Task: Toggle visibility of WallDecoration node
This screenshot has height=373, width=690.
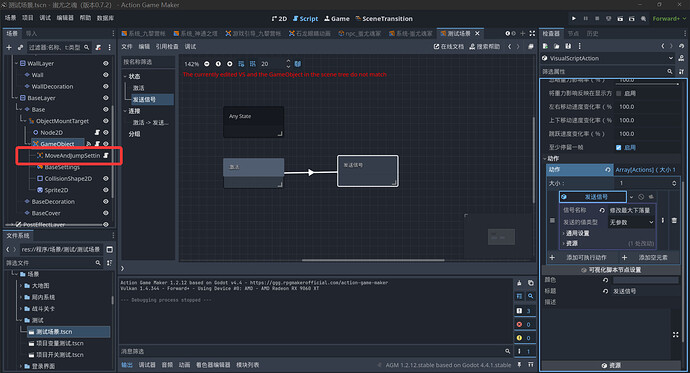Action: 106,86
